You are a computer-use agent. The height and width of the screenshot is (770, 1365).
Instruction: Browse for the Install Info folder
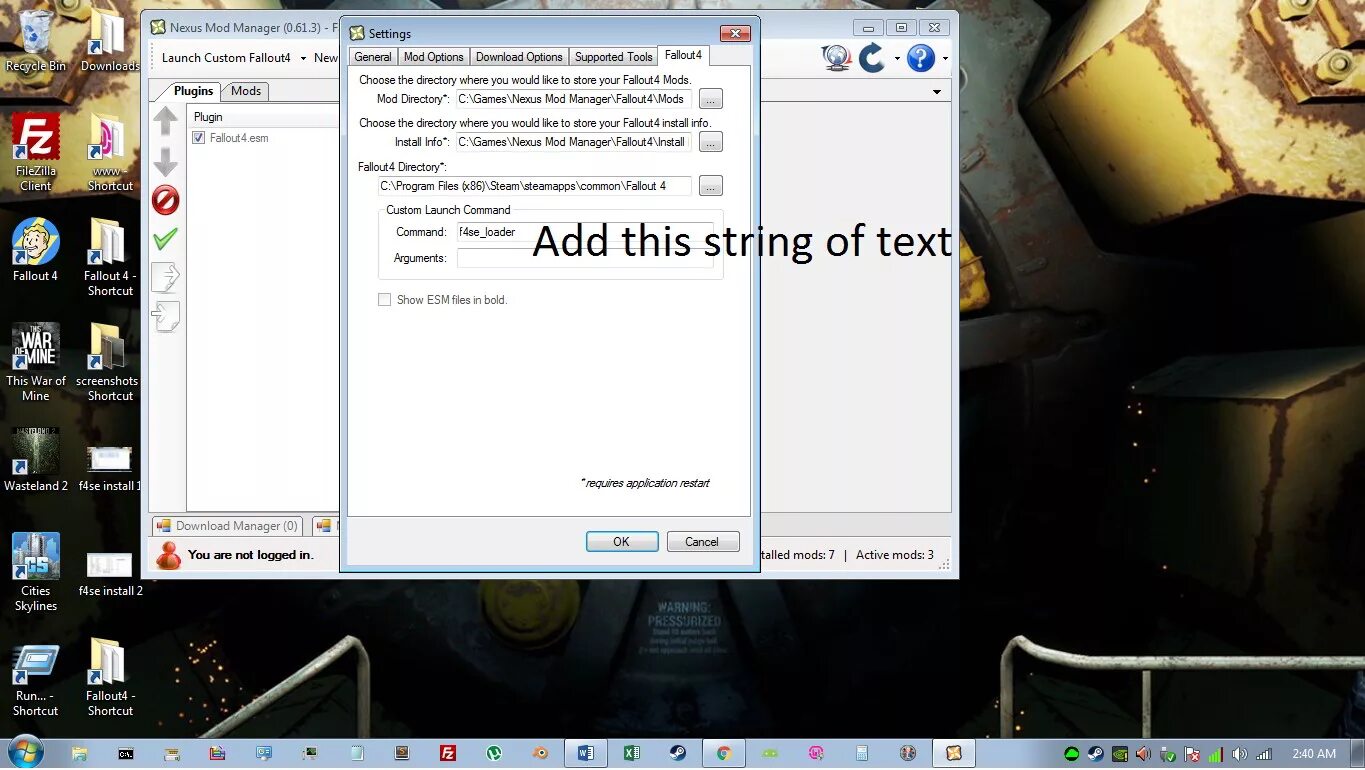click(710, 142)
